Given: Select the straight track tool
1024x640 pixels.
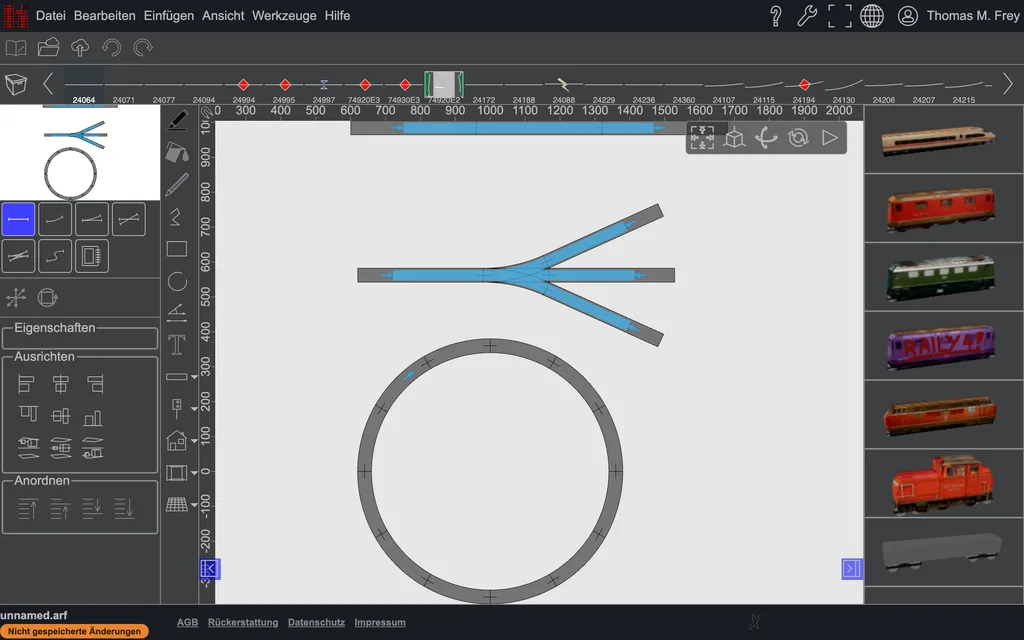Looking at the screenshot, I should pyautogui.click(x=18, y=219).
